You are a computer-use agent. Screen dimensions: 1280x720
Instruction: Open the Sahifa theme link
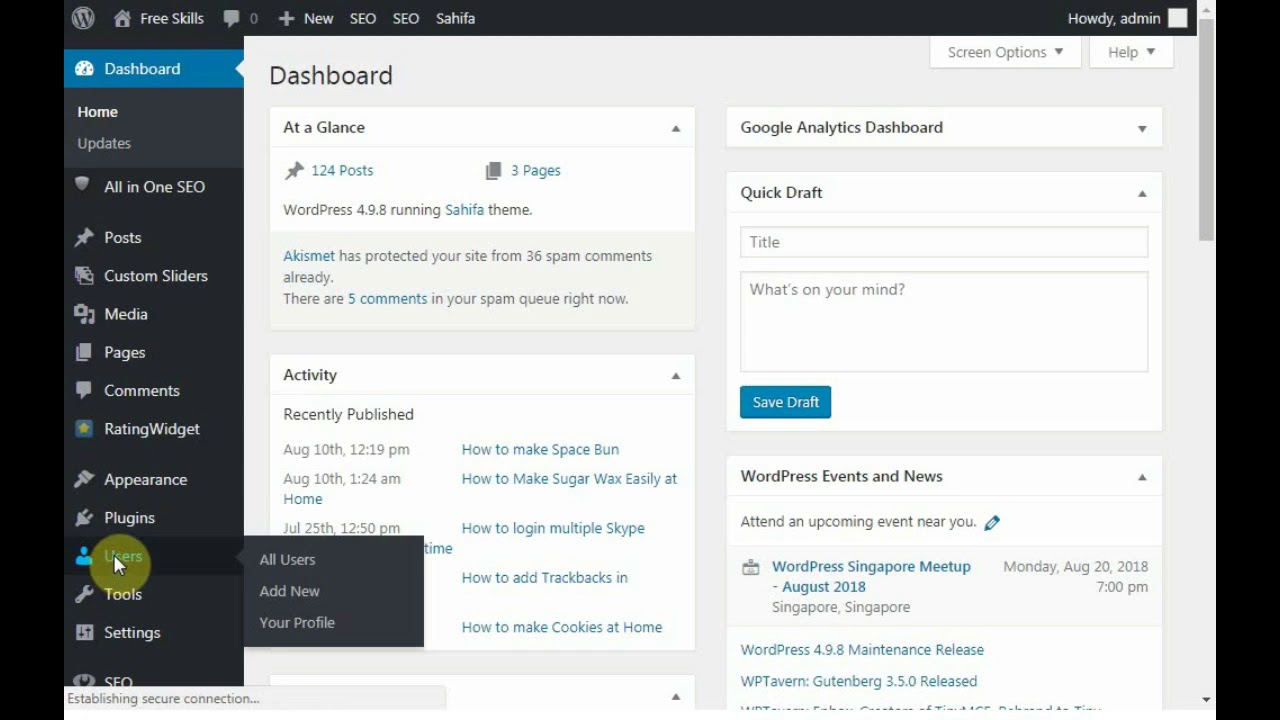[x=464, y=210]
